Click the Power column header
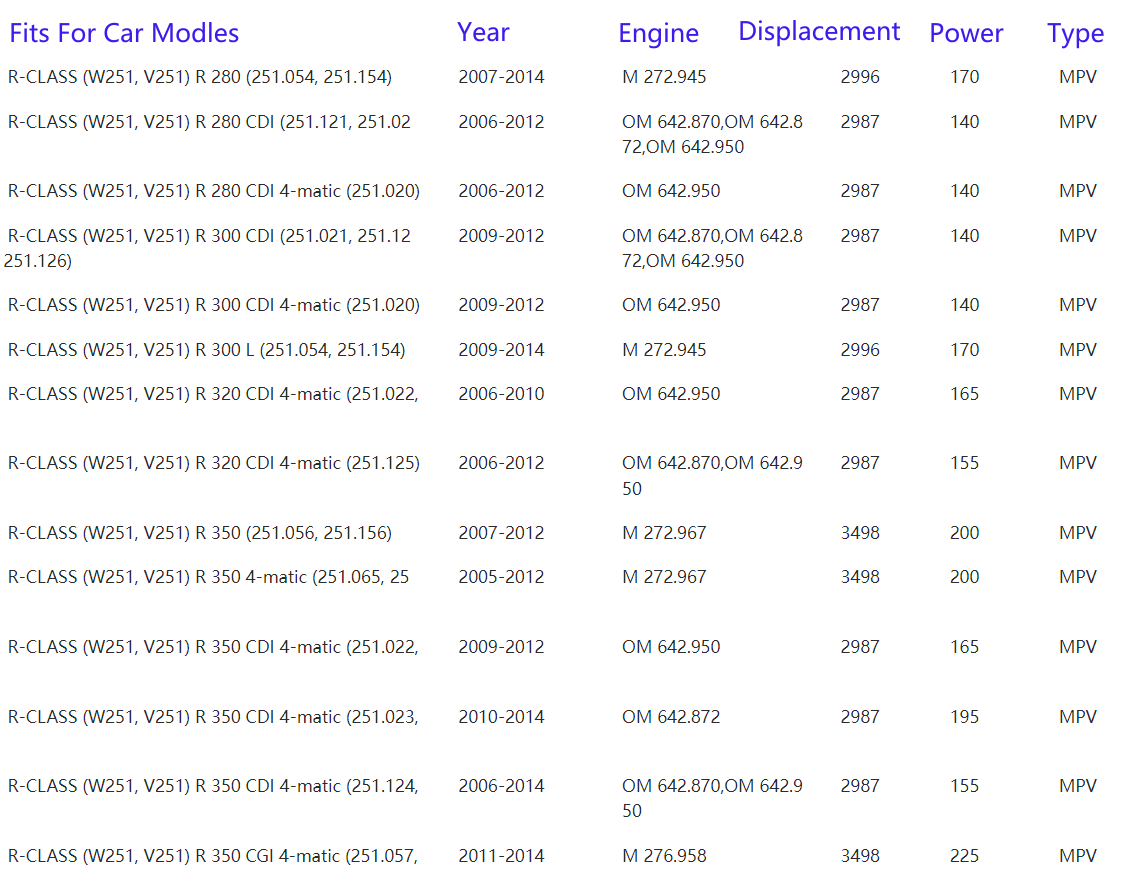The width and height of the screenshot is (1125, 881). click(x=966, y=33)
